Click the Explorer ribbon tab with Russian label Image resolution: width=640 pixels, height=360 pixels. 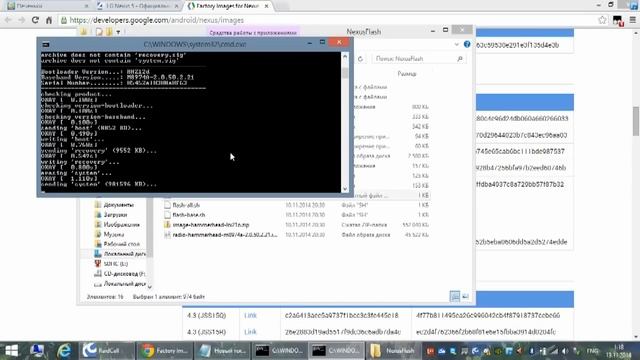click(x=253, y=32)
